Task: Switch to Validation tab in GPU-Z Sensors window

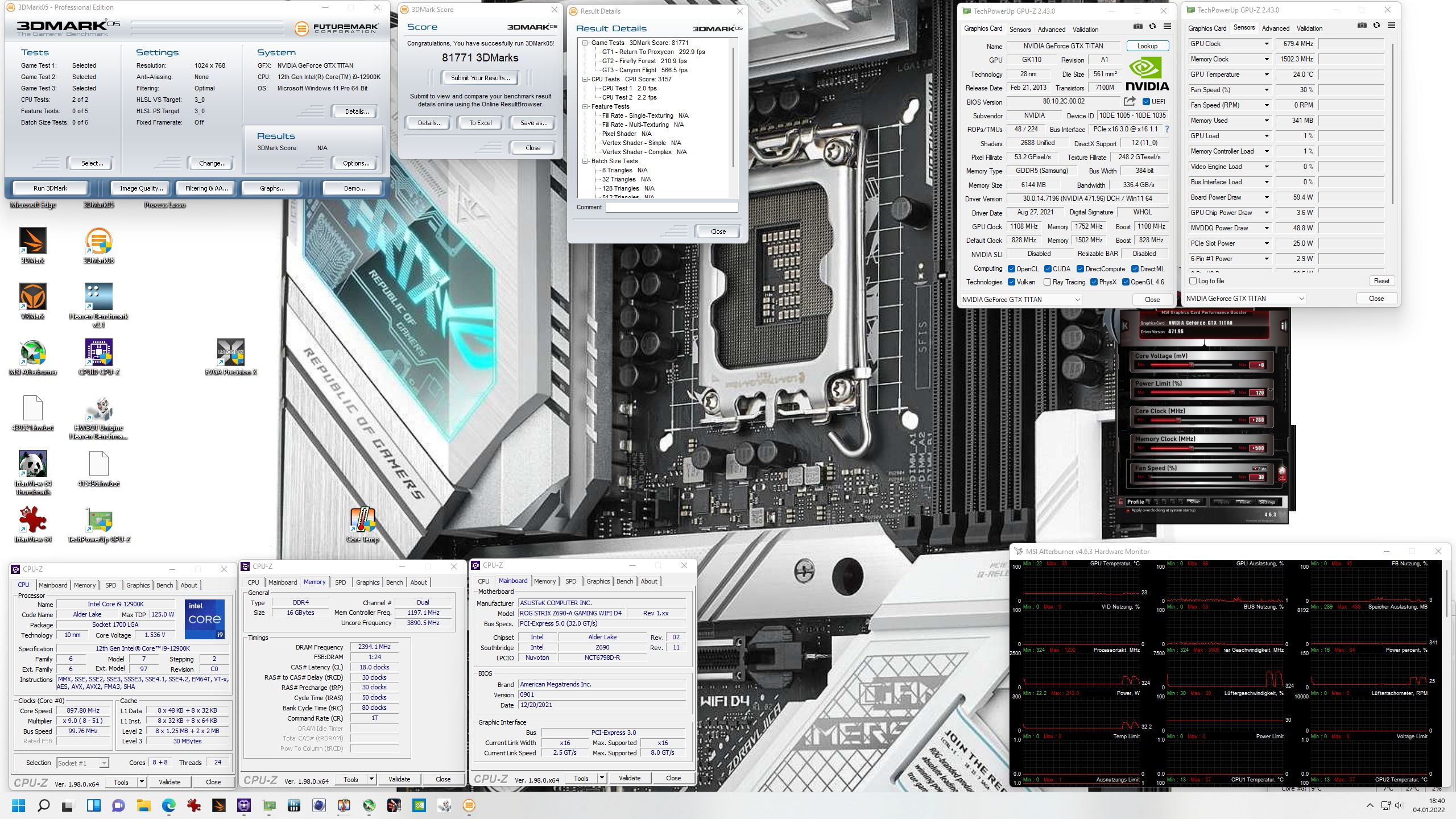Action: pos(1309,28)
